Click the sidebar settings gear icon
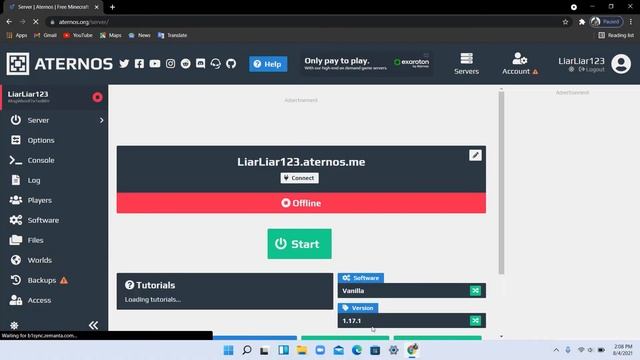The image size is (640, 360). pos(14,325)
